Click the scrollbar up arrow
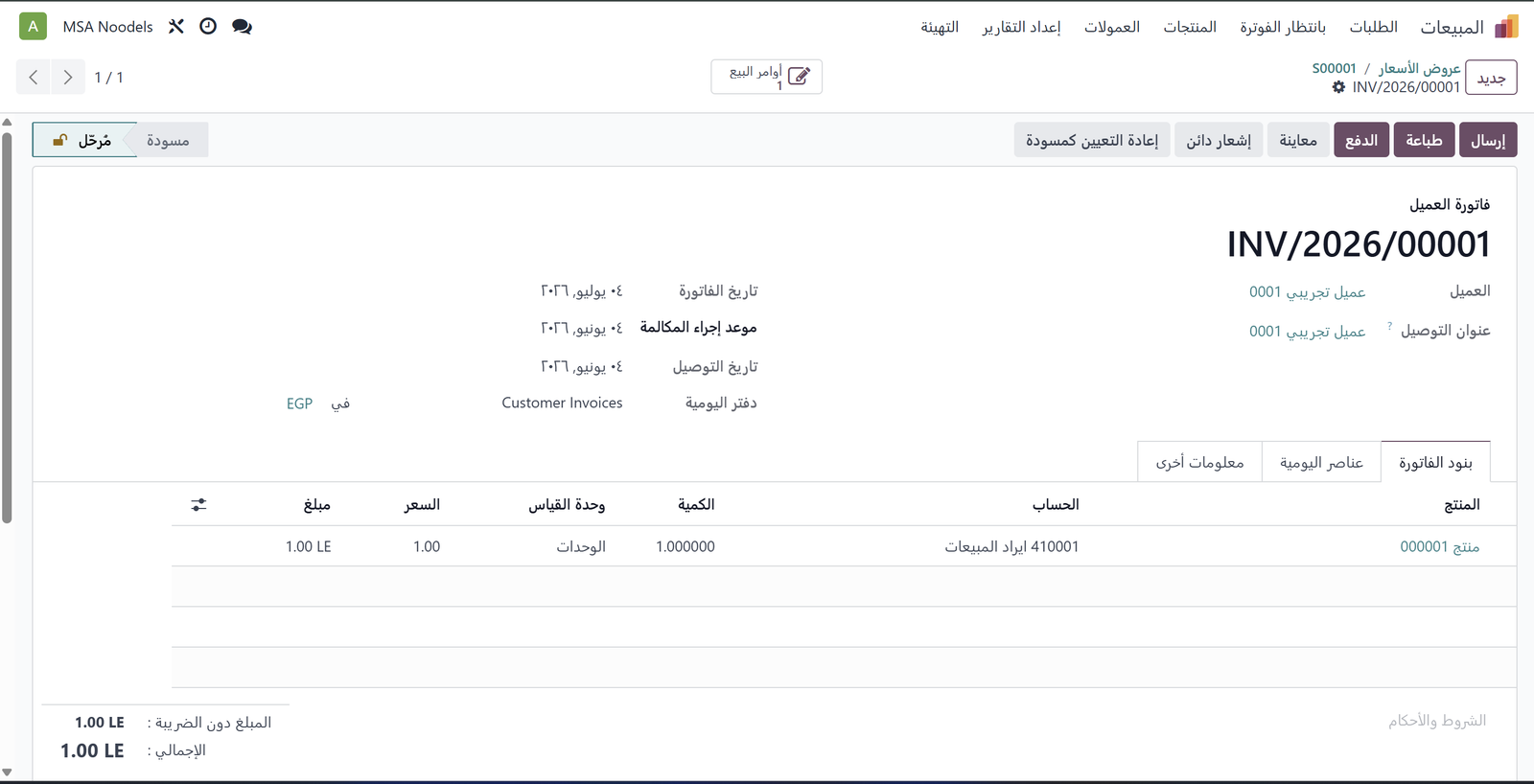The width and height of the screenshot is (1534, 784). coord(7,122)
